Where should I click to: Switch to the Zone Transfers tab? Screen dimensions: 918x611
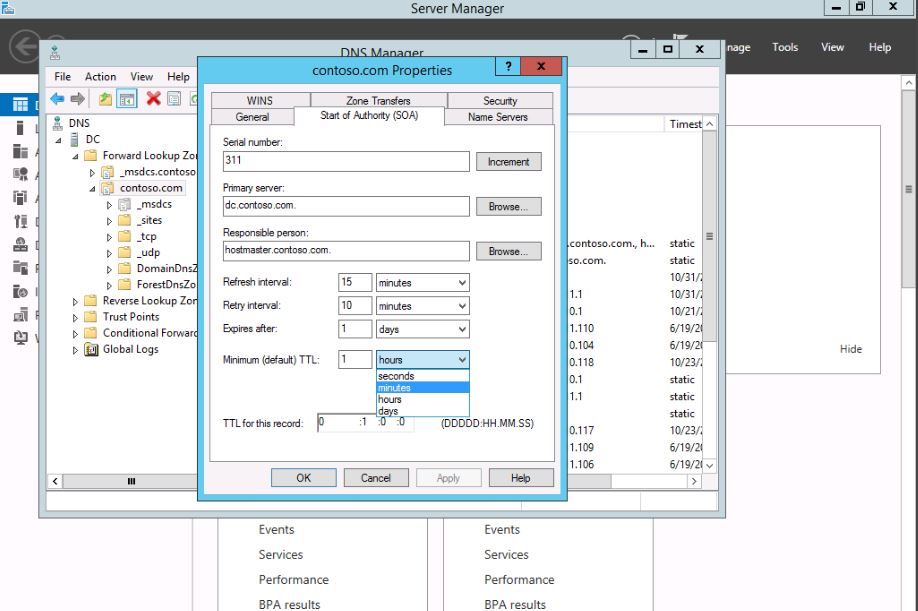(x=378, y=101)
